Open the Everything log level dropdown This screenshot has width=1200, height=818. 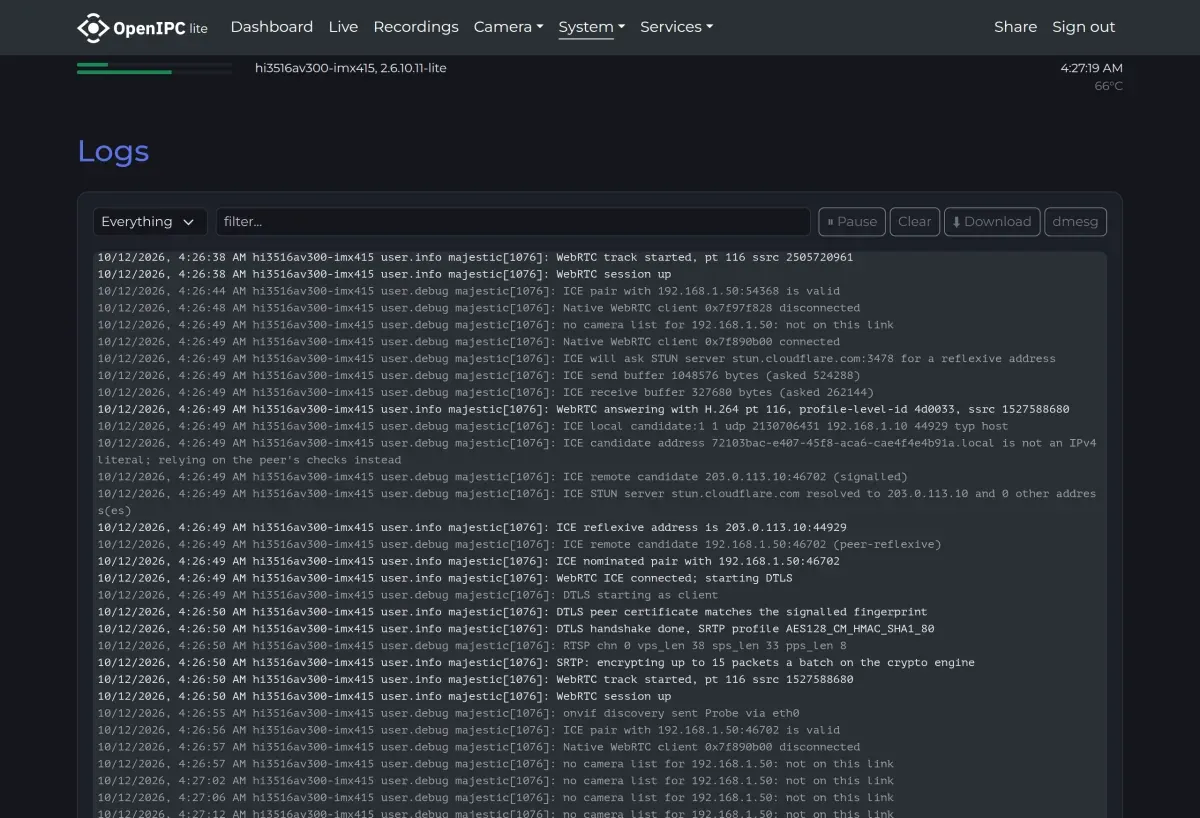[x=150, y=222]
